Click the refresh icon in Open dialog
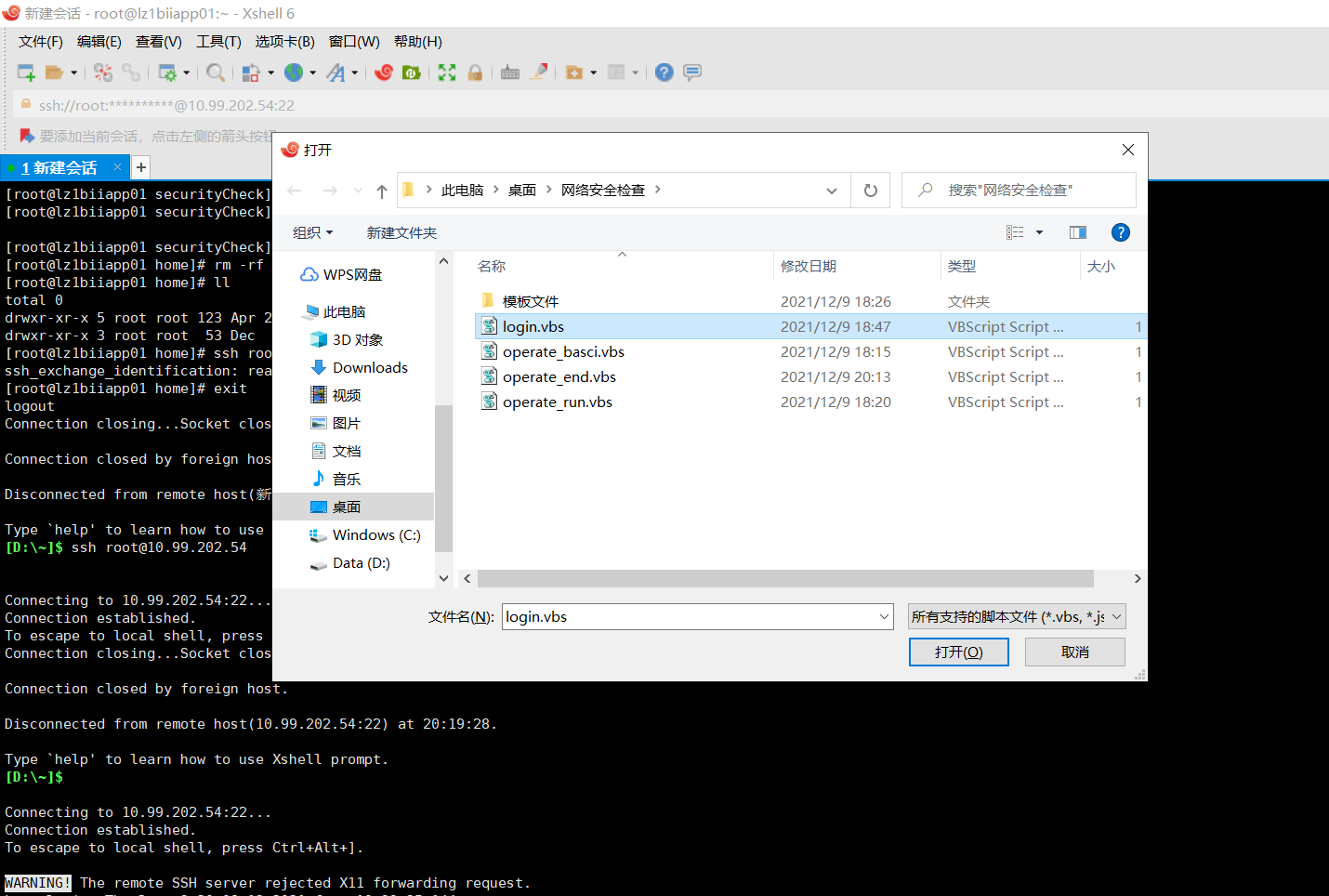Screen dimensions: 1329x896 pyautogui.click(x=871, y=191)
